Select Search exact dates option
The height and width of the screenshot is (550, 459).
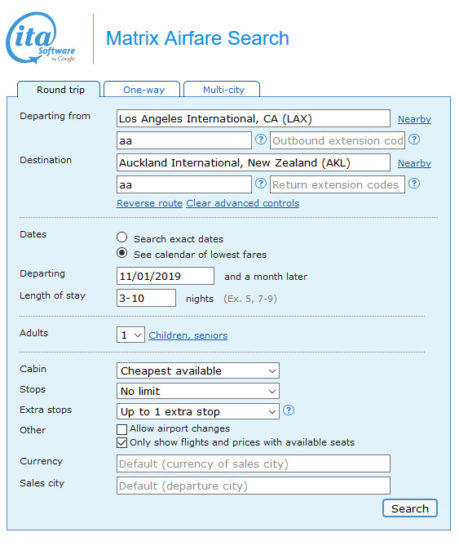(x=122, y=238)
